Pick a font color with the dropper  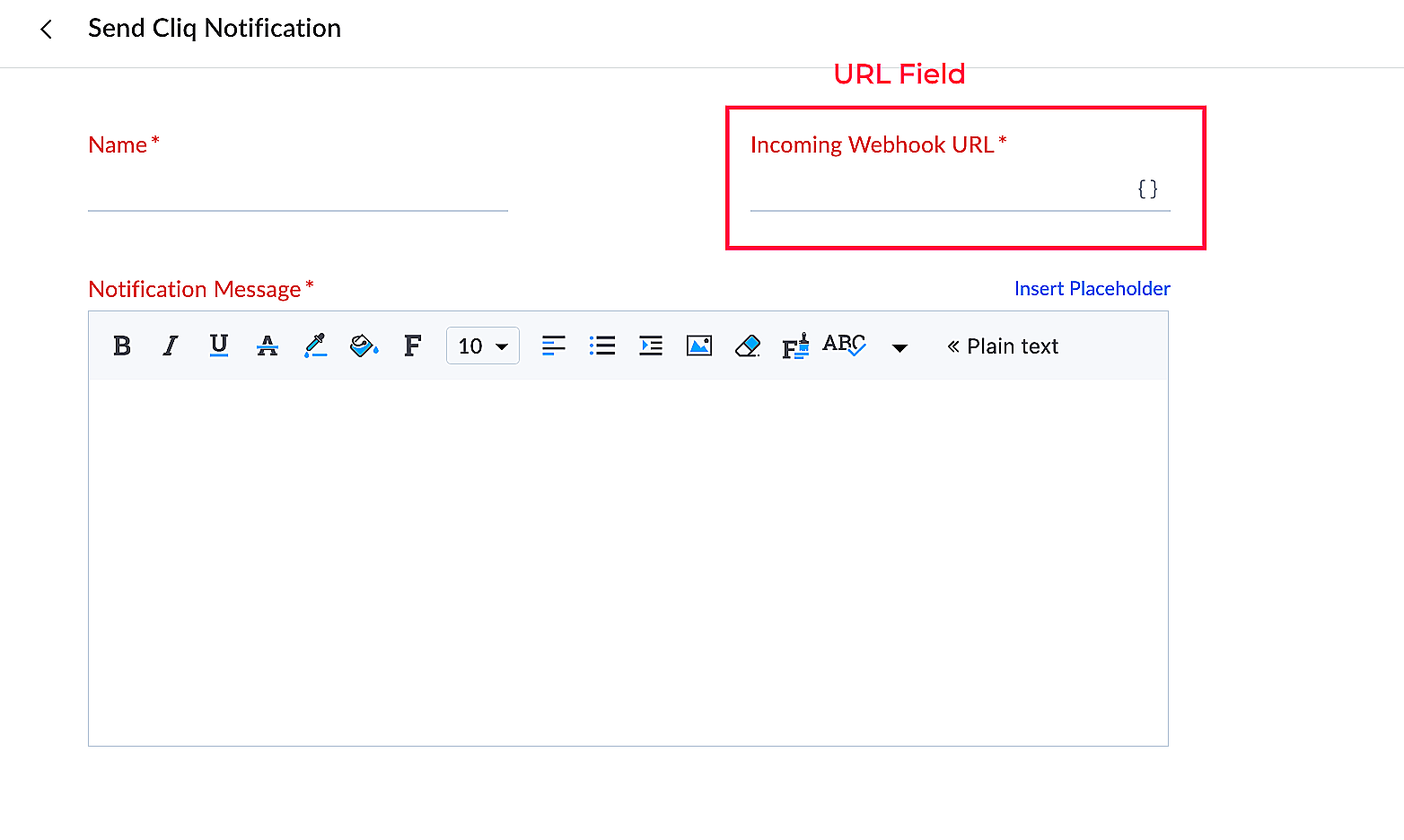(x=315, y=346)
